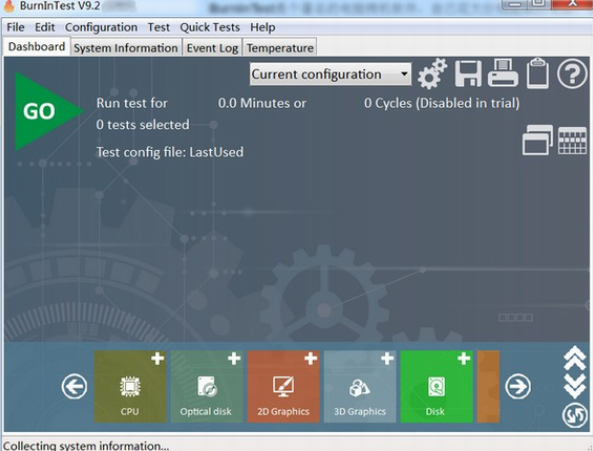Select the 3D Graphics test tile

tap(360, 386)
